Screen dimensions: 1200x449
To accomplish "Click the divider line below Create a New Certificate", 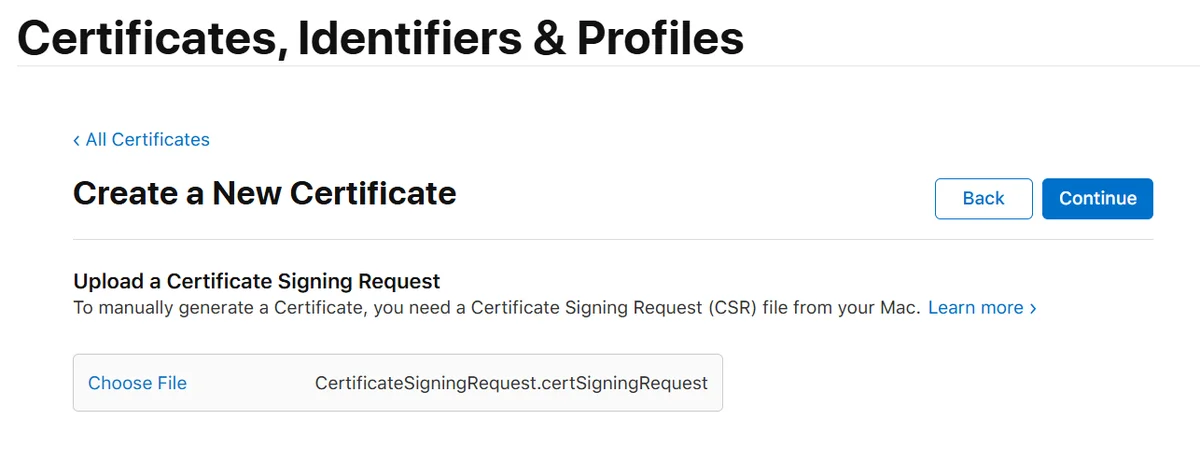I will click(612, 240).
